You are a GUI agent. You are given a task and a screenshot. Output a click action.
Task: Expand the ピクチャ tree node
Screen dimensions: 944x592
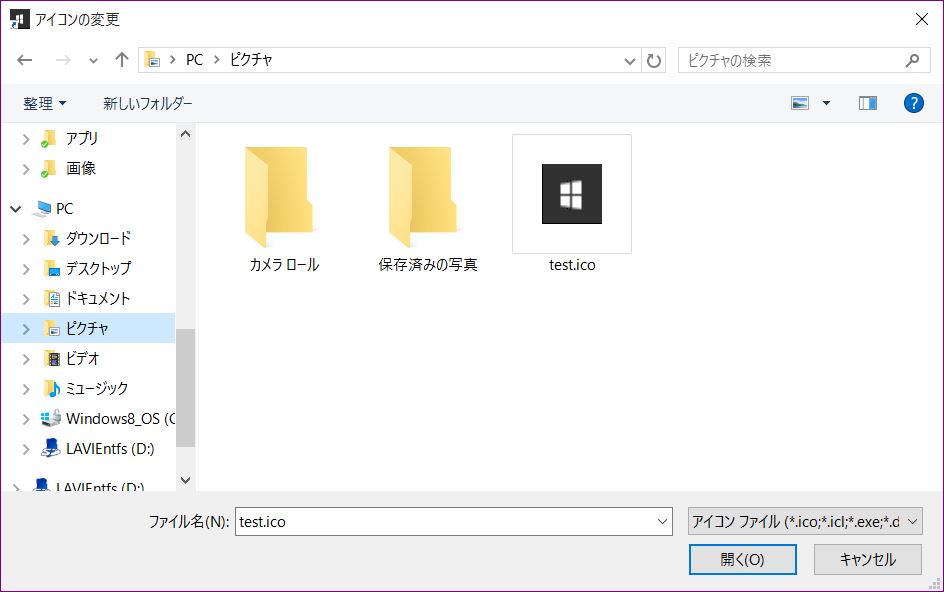(26, 329)
